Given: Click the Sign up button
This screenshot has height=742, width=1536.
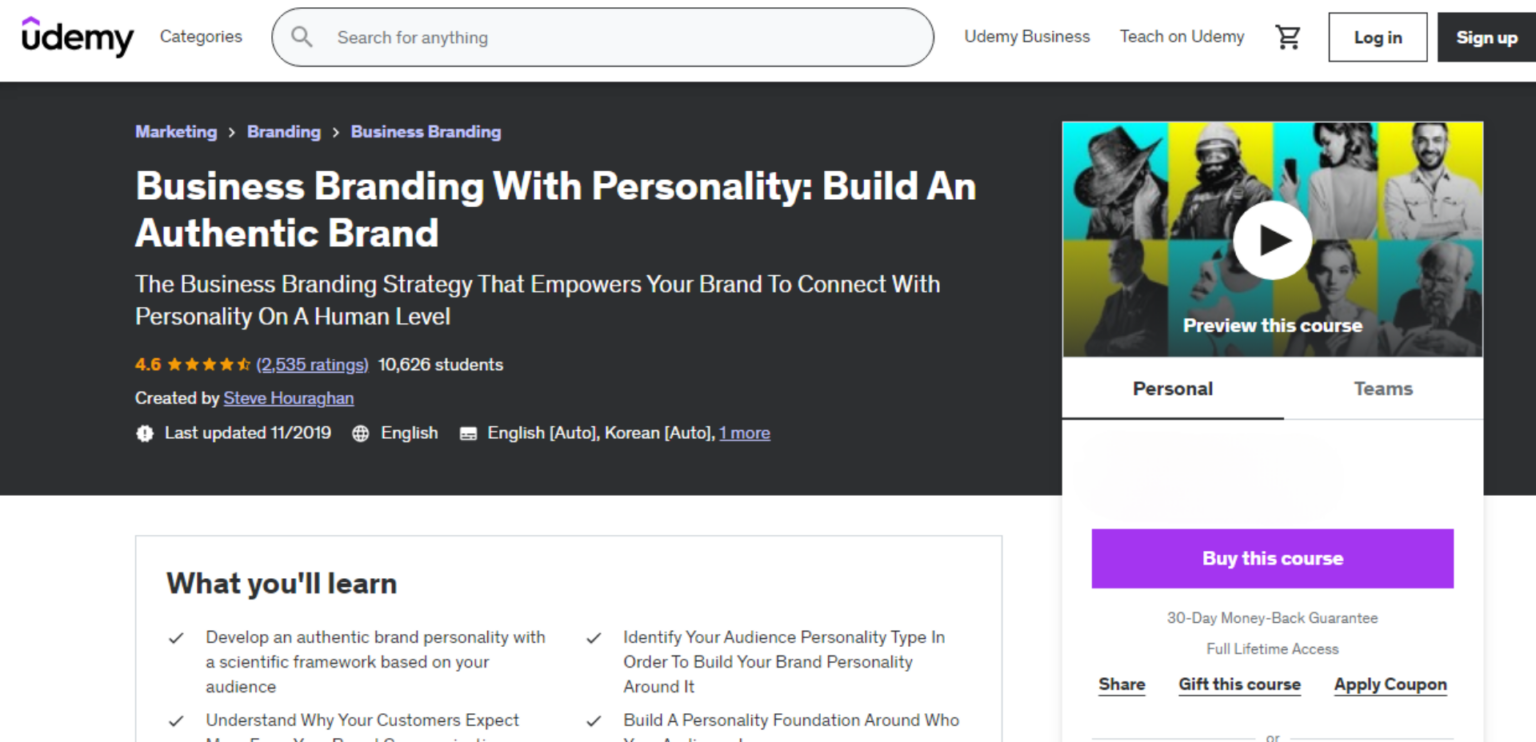Looking at the screenshot, I should tap(1486, 38).
